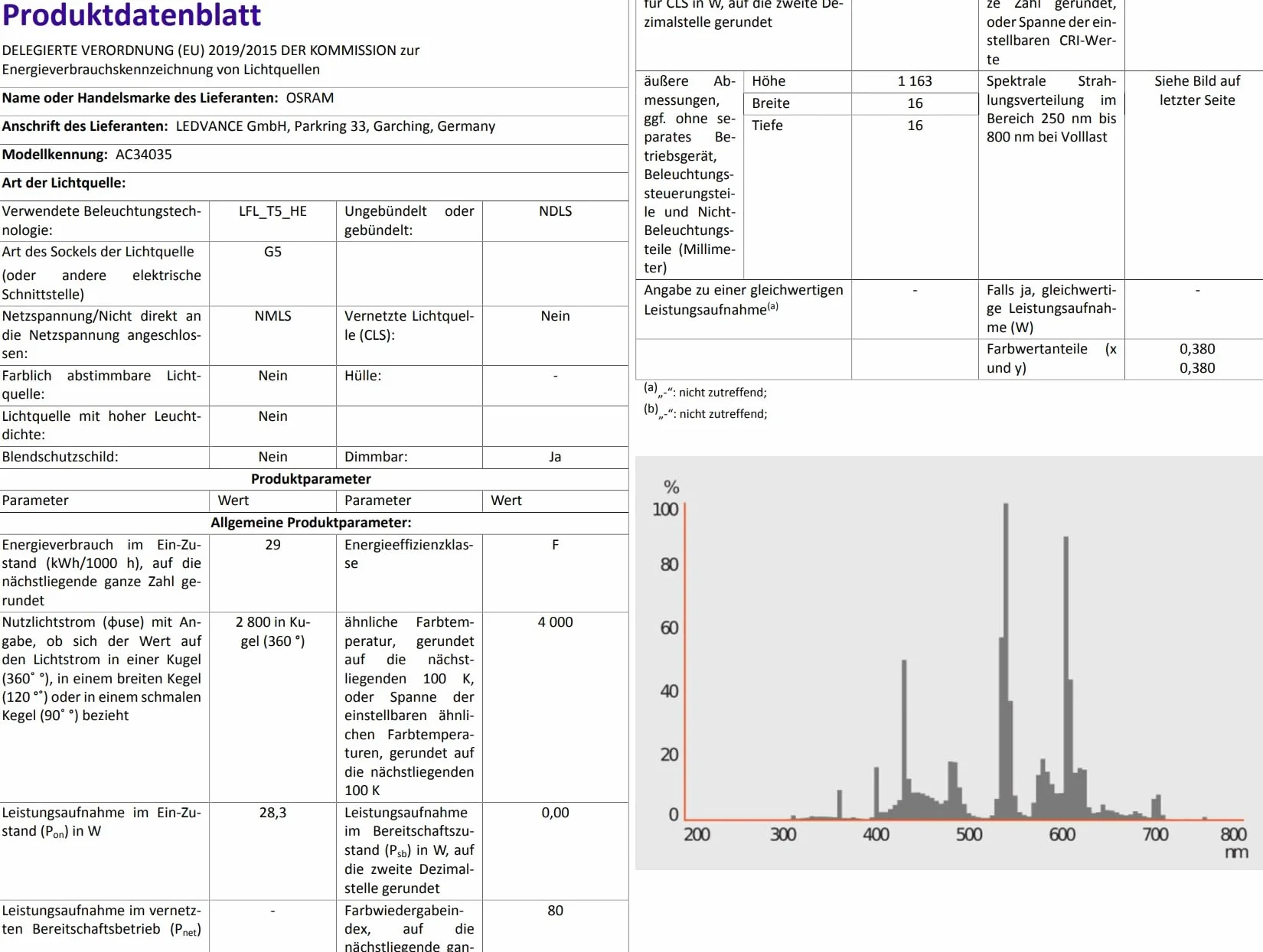Select the "Vernetzte Lichtquelle (CLS):" label
Image resolution: width=1263 pixels, height=952 pixels.
tap(409, 325)
